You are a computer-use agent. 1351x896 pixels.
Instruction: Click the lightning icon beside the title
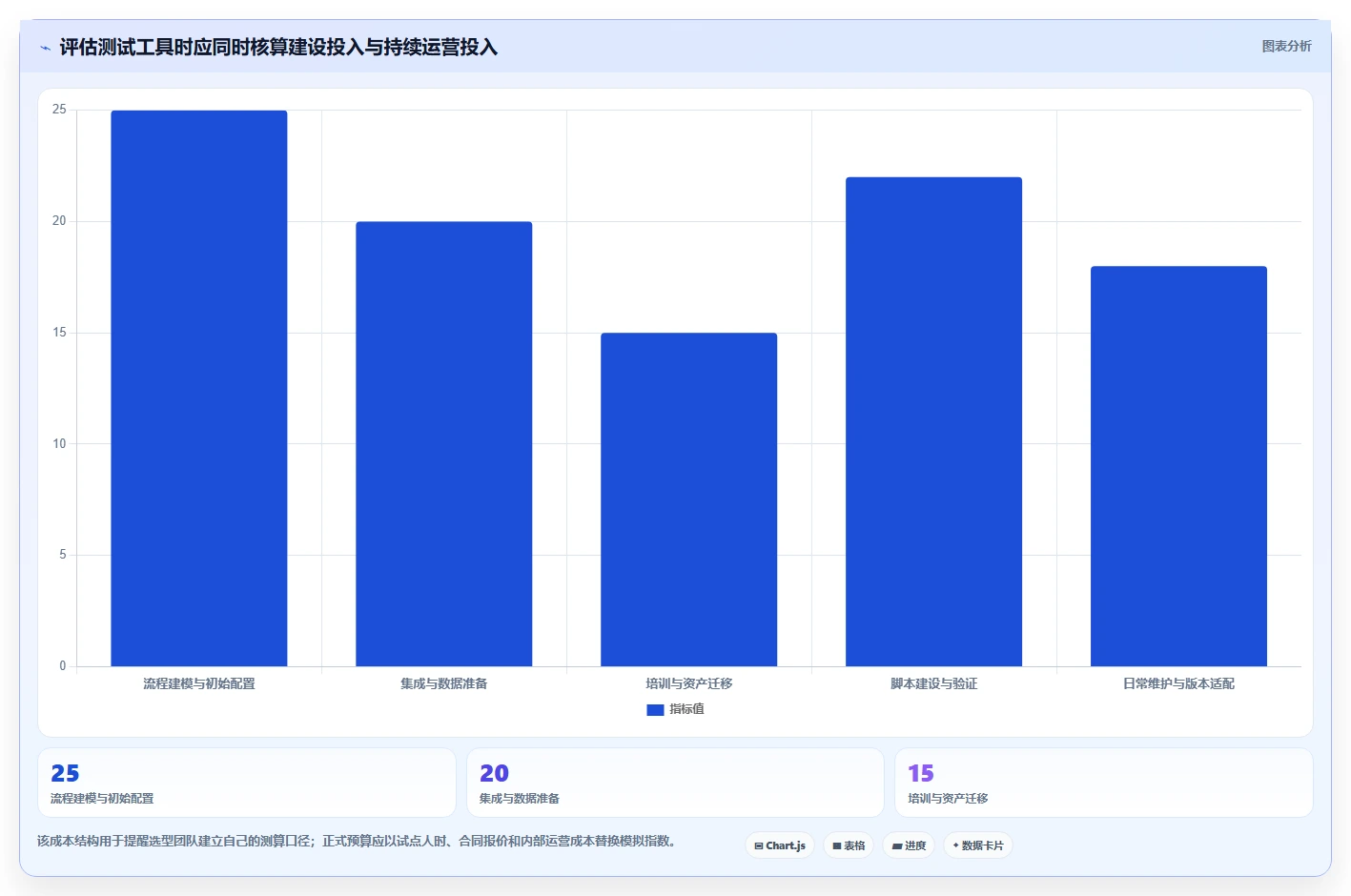pyautogui.click(x=45, y=48)
